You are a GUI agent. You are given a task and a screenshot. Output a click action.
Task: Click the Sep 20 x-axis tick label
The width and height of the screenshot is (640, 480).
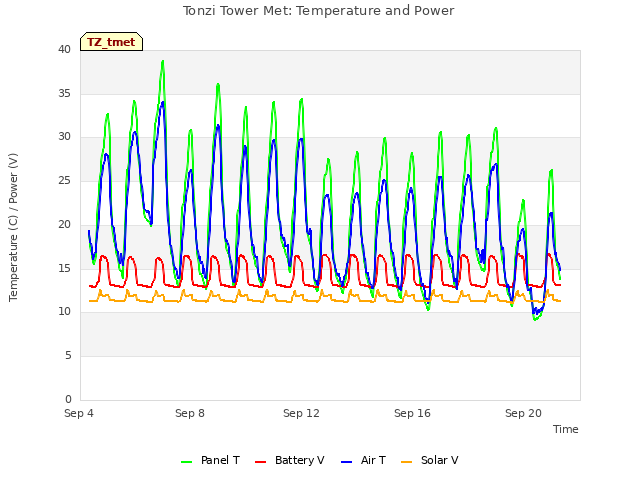(x=523, y=413)
